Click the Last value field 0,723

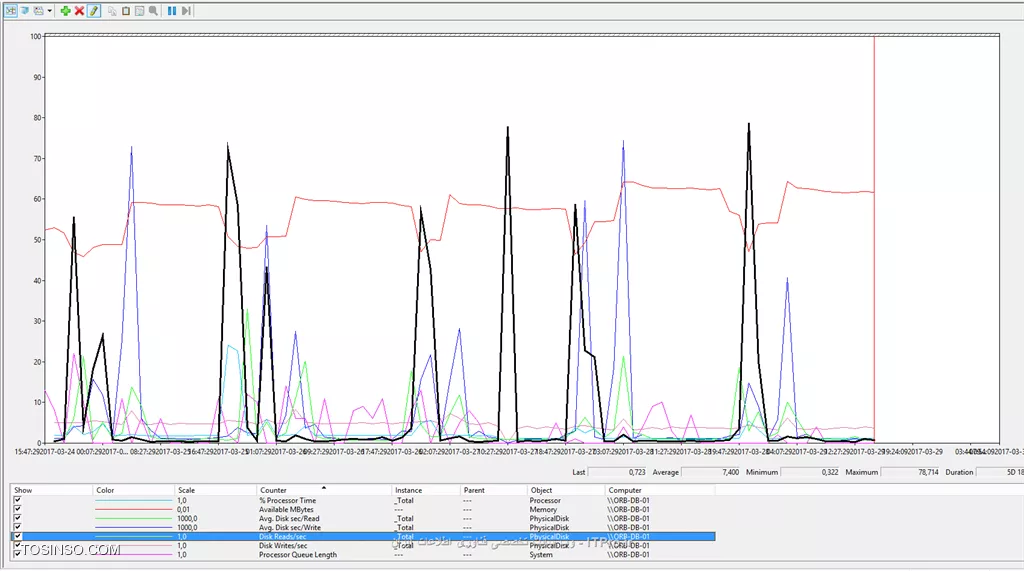tap(617, 472)
